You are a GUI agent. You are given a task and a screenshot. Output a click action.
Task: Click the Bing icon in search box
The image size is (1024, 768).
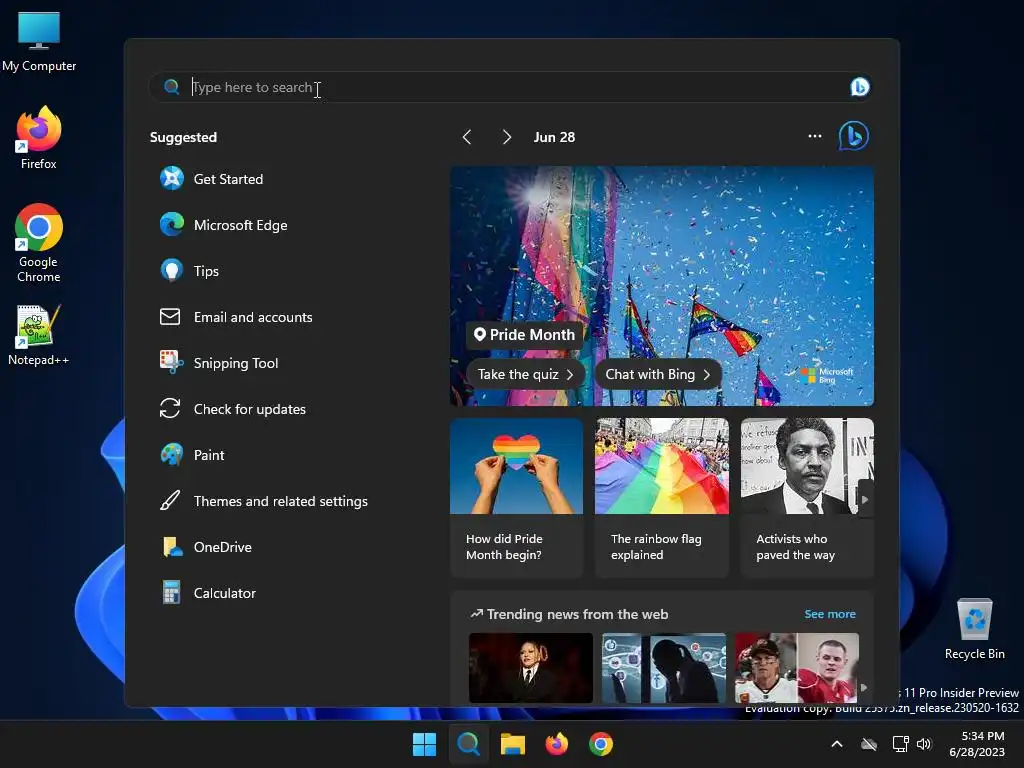click(859, 87)
